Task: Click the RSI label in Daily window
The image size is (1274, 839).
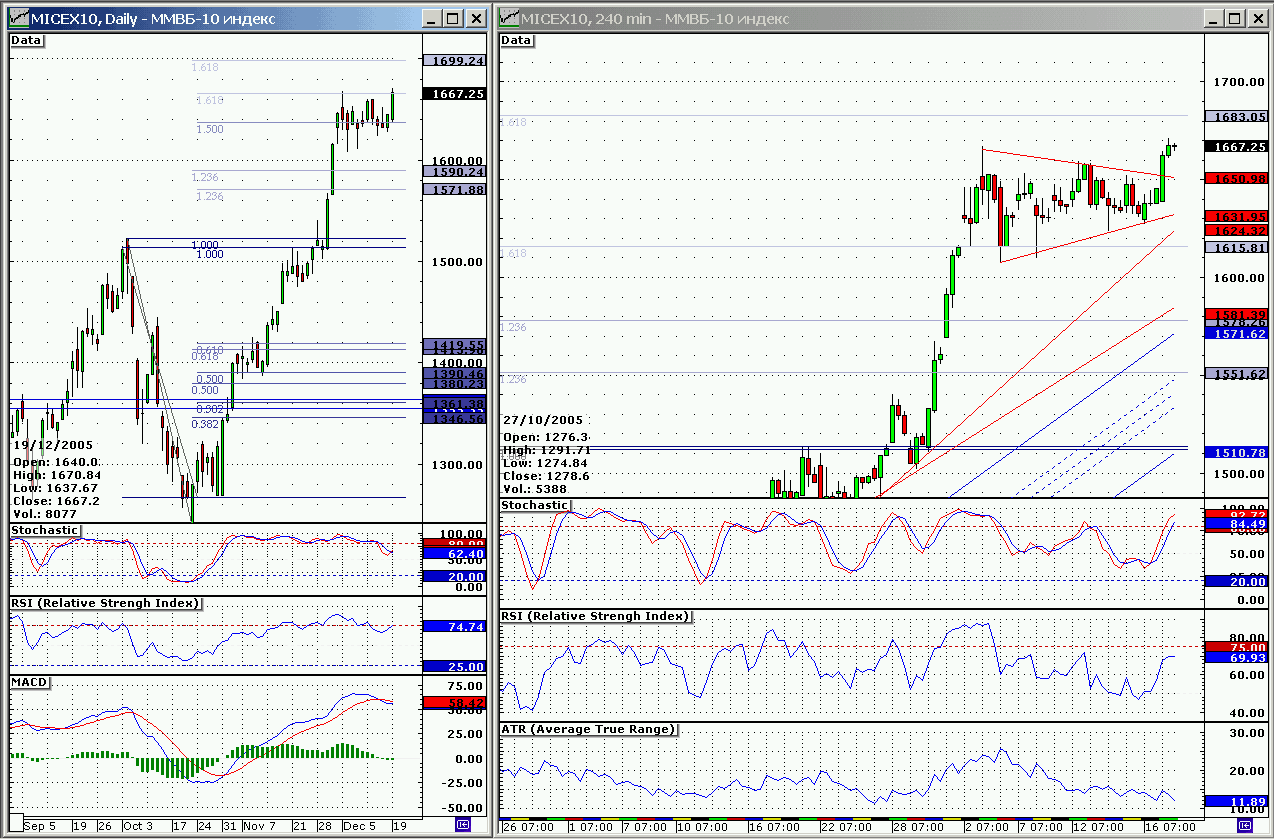Action: [x=105, y=603]
